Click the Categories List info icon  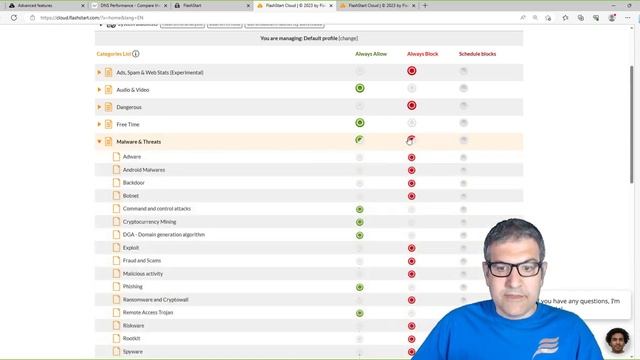click(x=136, y=53)
